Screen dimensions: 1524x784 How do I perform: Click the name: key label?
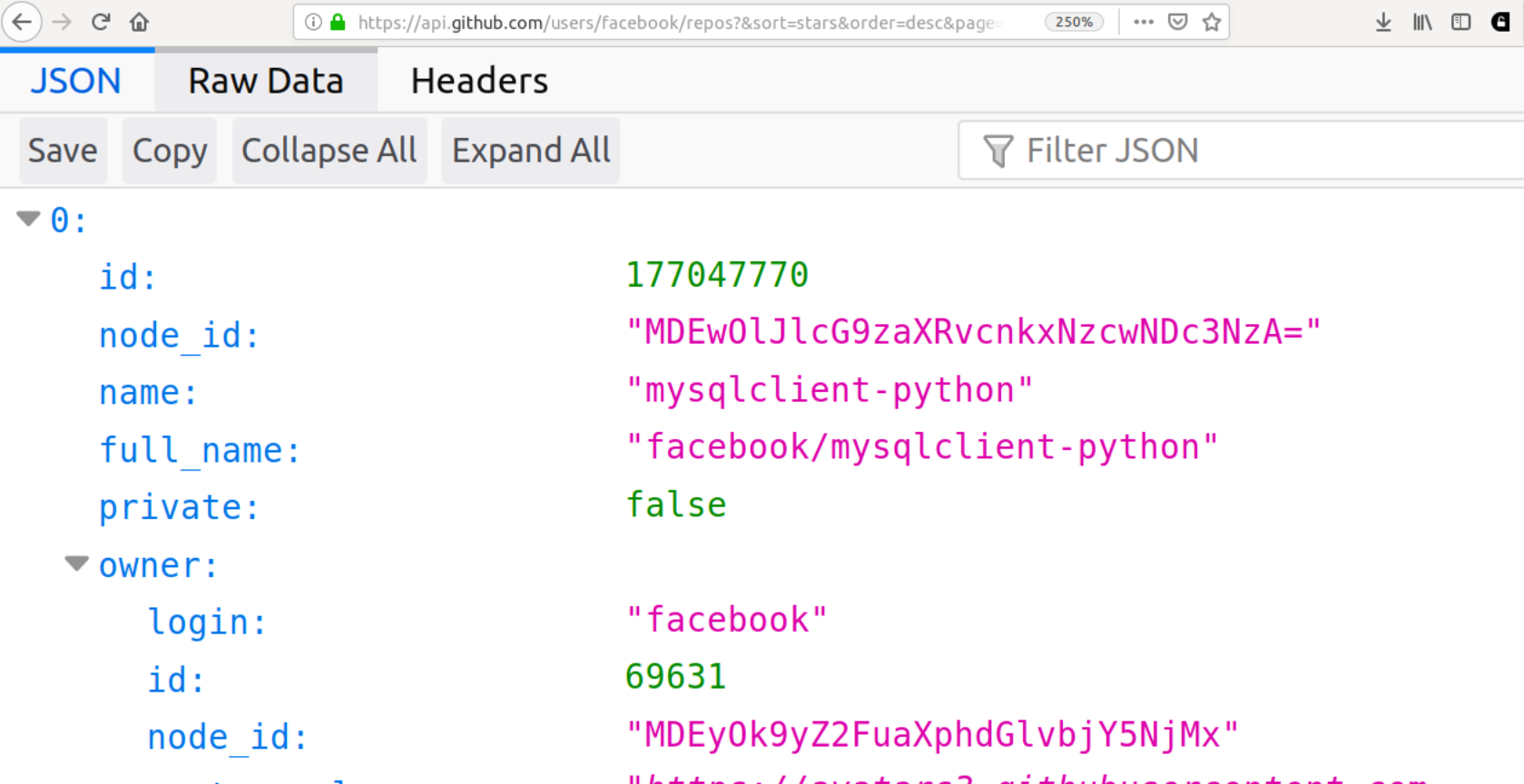click(148, 393)
